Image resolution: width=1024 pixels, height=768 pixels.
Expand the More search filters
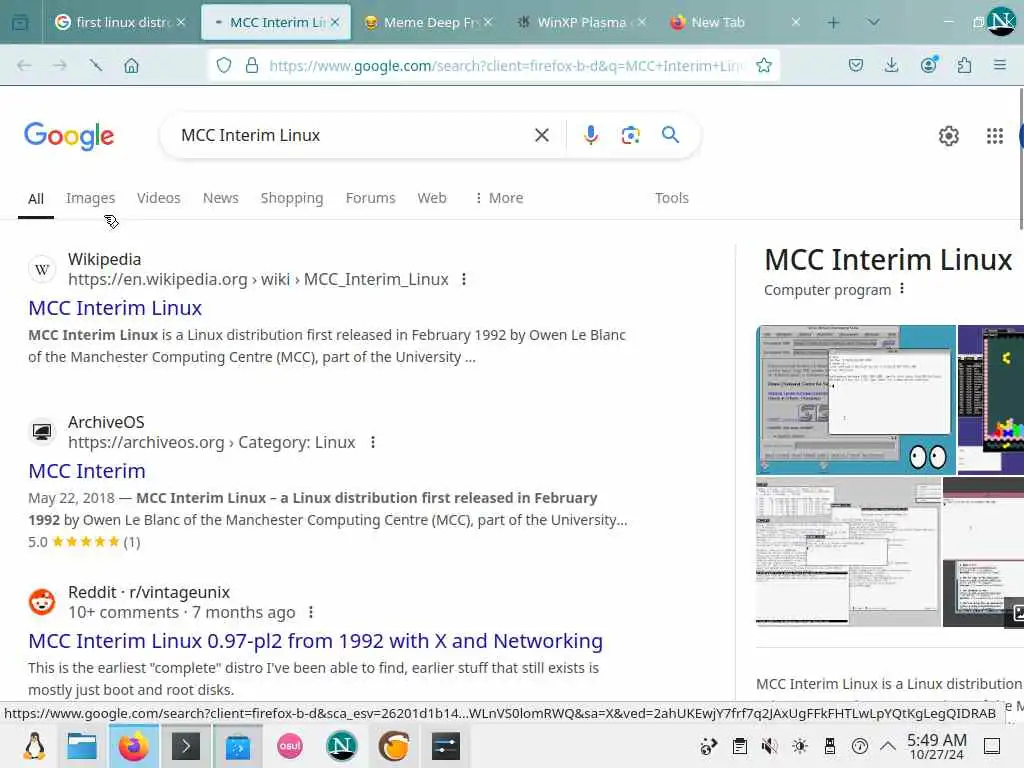(499, 198)
